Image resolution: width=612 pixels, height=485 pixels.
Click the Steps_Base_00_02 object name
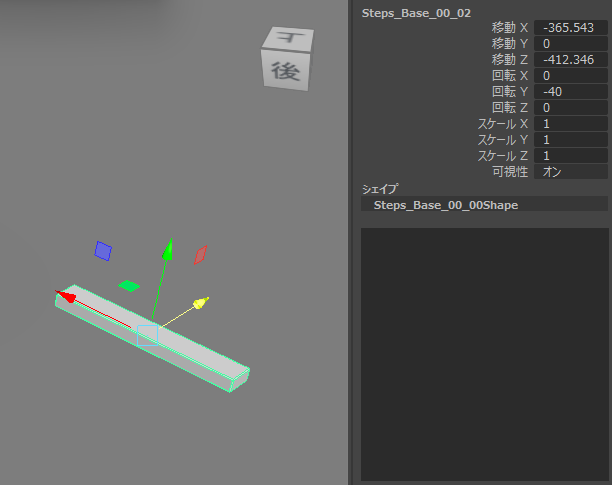(414, 12)
